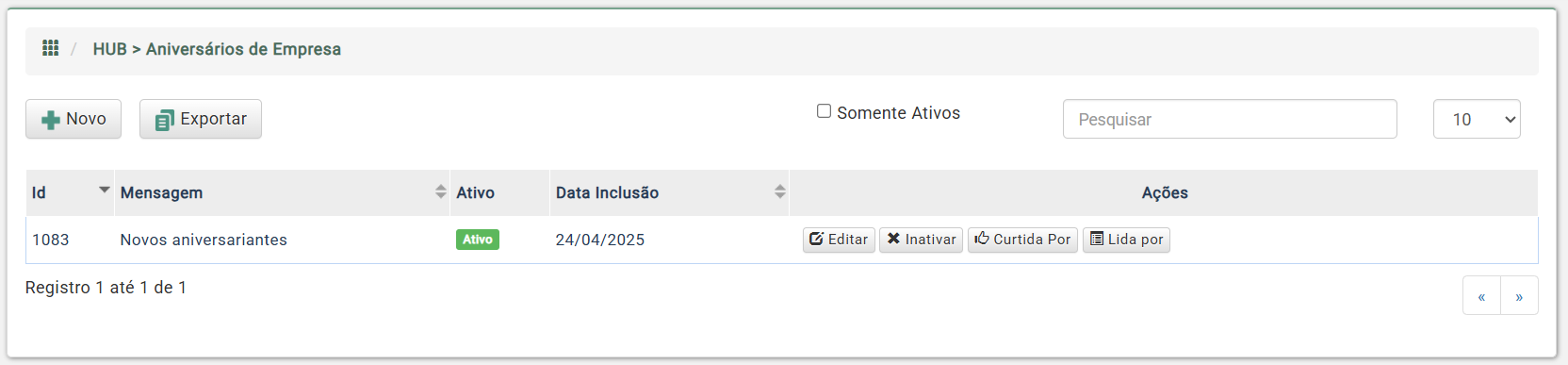Click the Ações column header
The height and width of the screenshot is (365, 1568).
point(1165,192)
